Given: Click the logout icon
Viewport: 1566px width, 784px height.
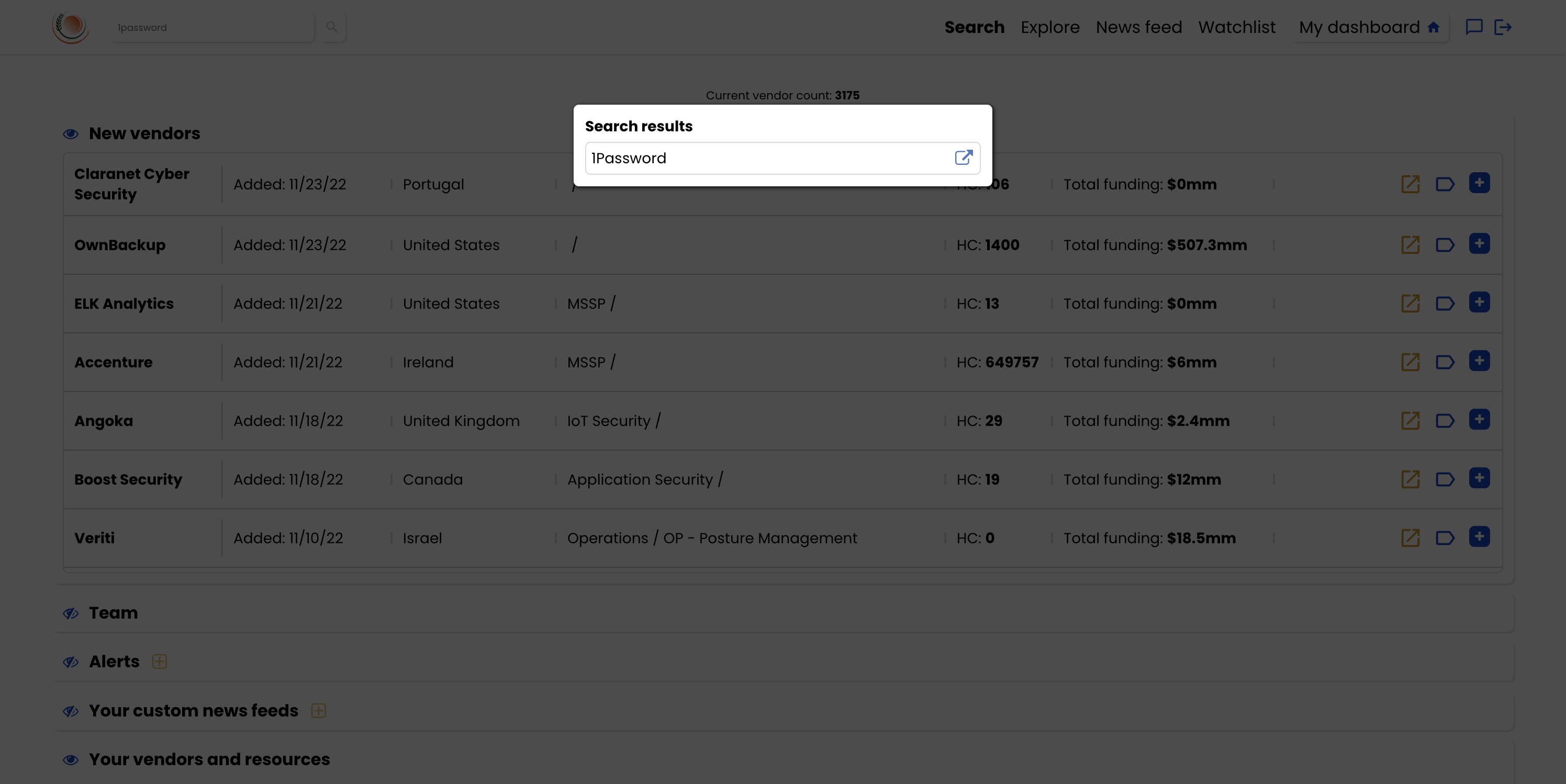Looking at the screenshot, I should pyautogui.click(x=1502, y=27).
